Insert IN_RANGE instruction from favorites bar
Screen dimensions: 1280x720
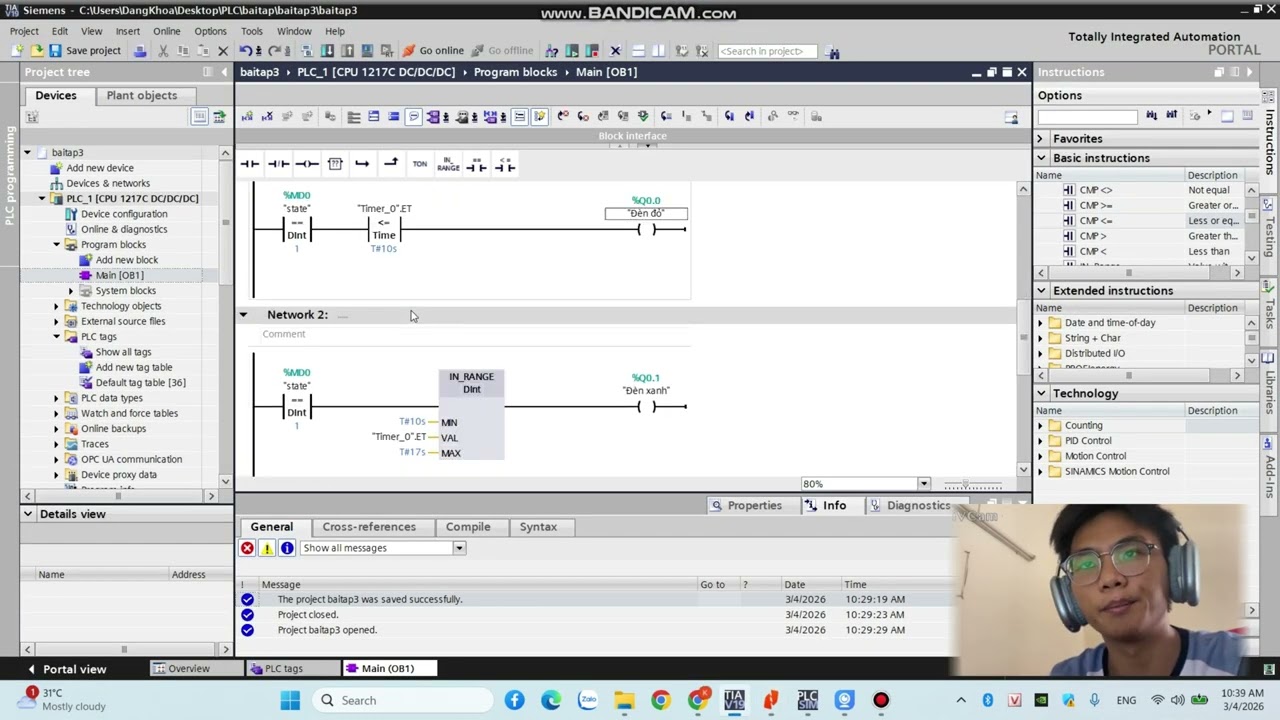[x=448, y=164]
